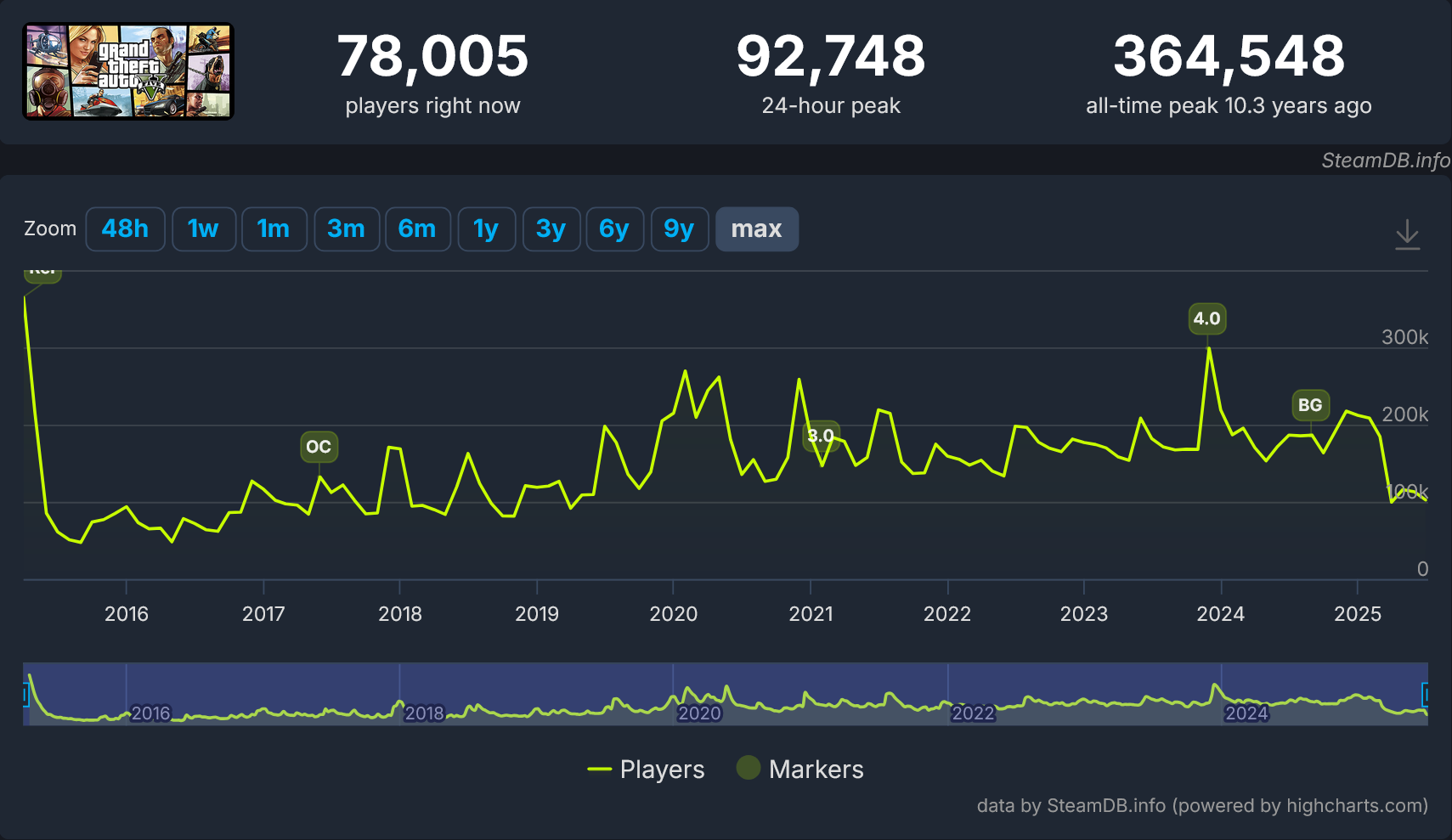Set zoom range to 1m

point(274,228)
